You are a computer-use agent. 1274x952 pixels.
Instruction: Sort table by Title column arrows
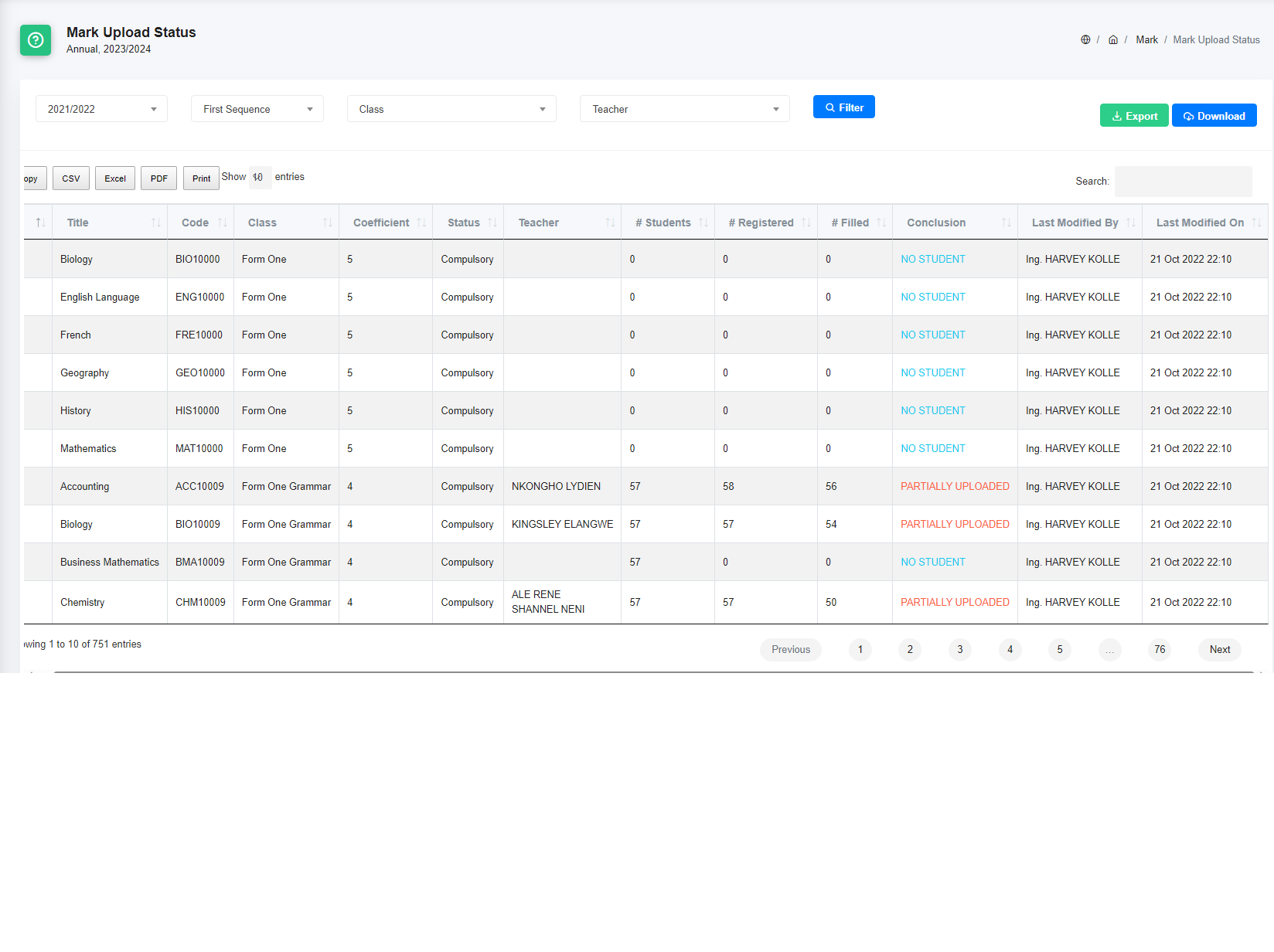point(156,223)
